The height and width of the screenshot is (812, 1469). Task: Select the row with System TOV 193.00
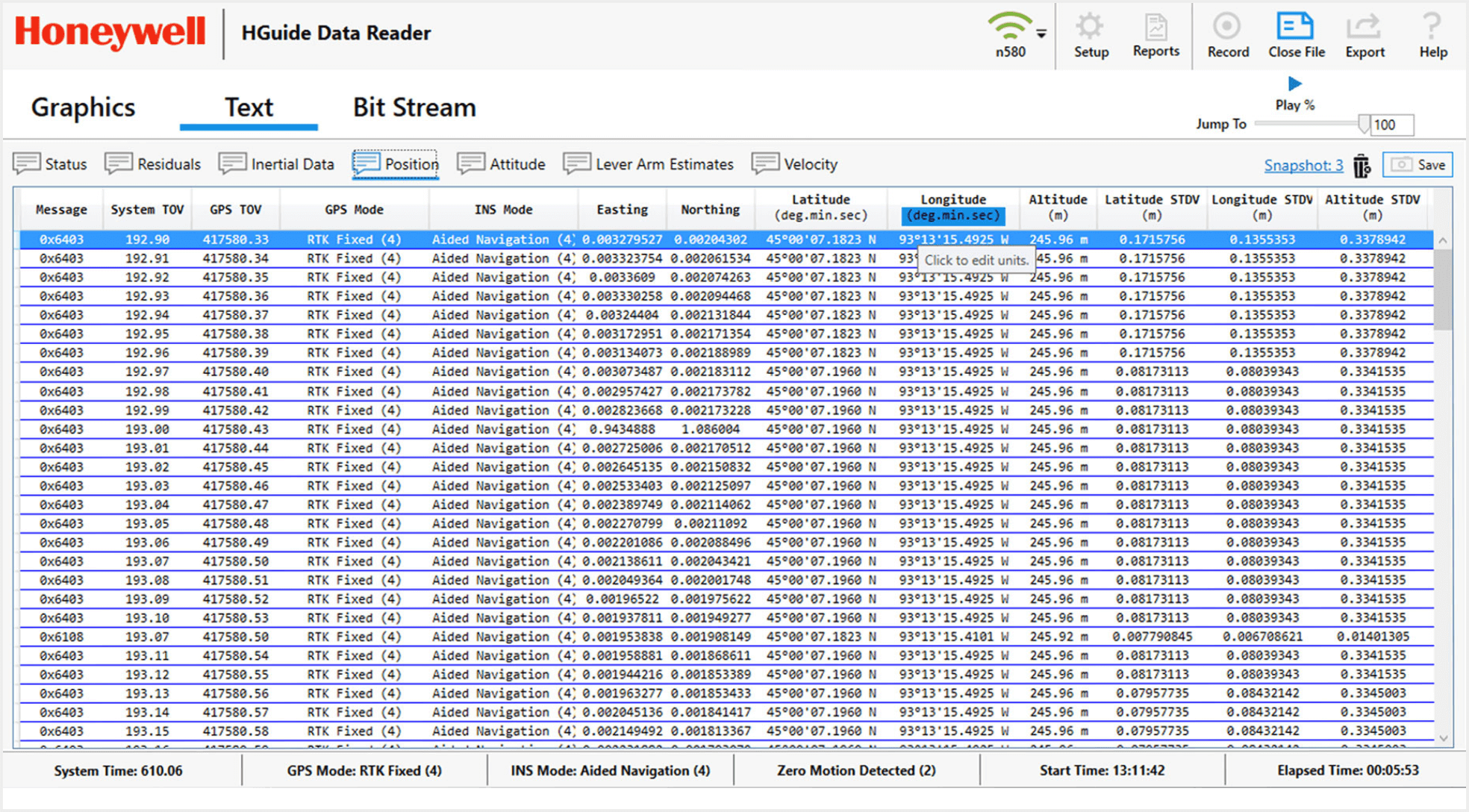[x=726, y=429]
